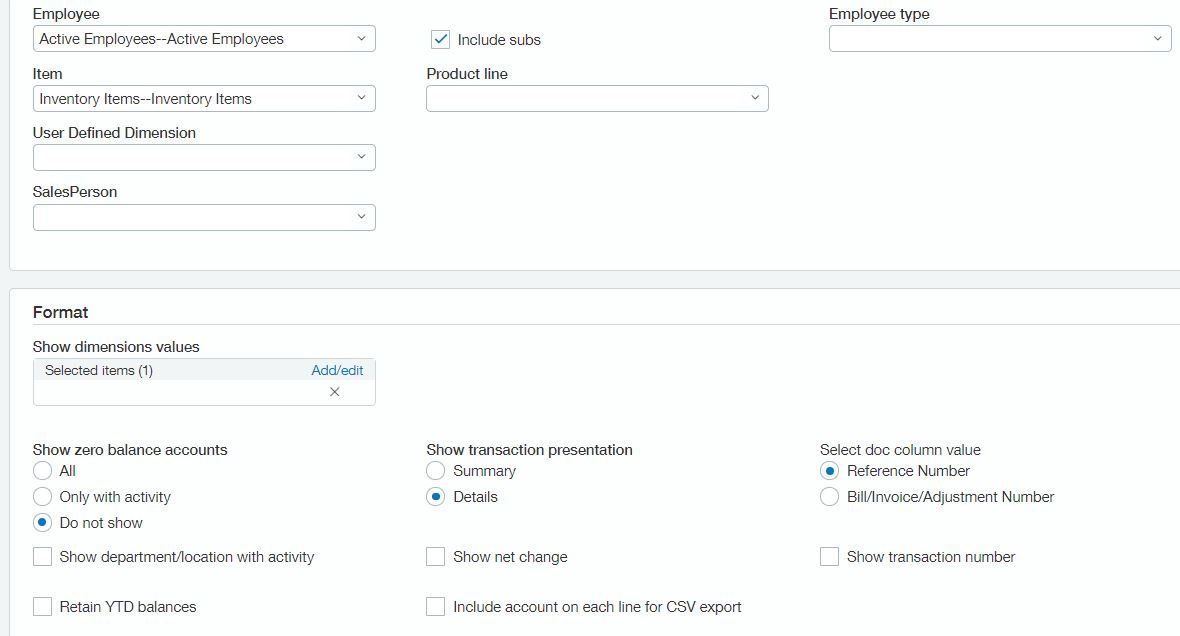
Task: Open the SalesPerson dropdown
Action: (204, 218)
